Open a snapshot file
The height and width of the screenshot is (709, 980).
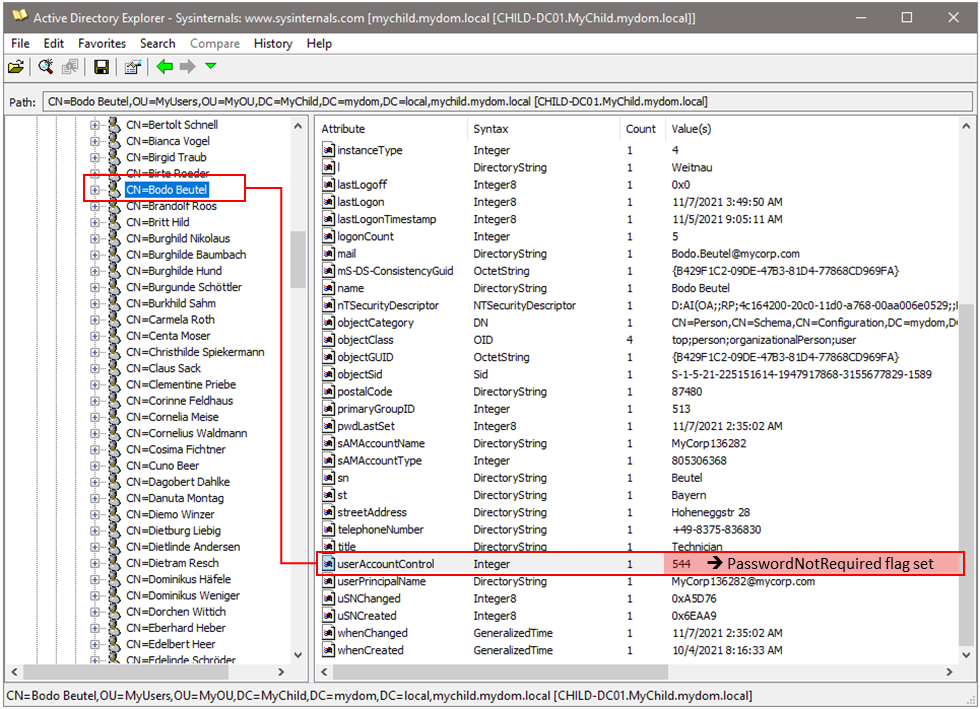(x=16, y=66)
